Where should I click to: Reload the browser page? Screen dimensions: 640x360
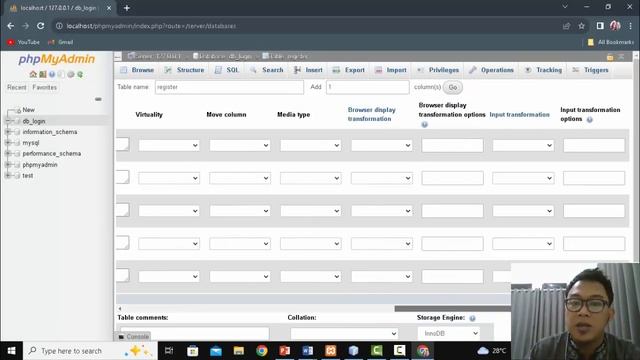click(40, 26)
